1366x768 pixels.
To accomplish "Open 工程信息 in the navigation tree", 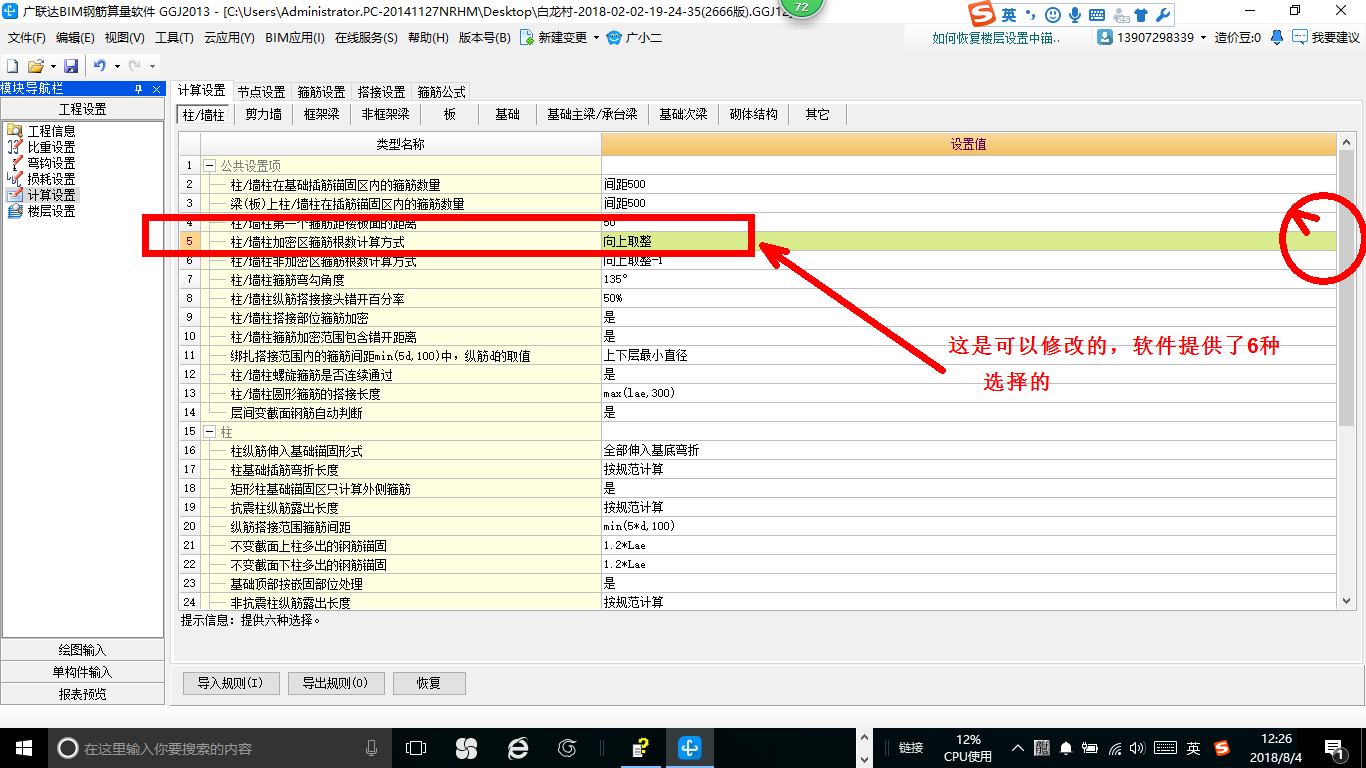I will pos(51,131).
